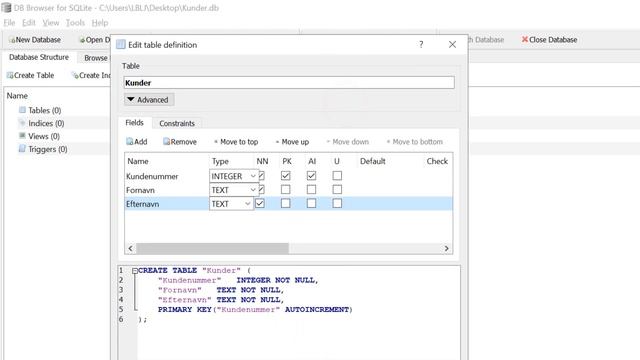Open the Tools menu

(x=75, y=23)
